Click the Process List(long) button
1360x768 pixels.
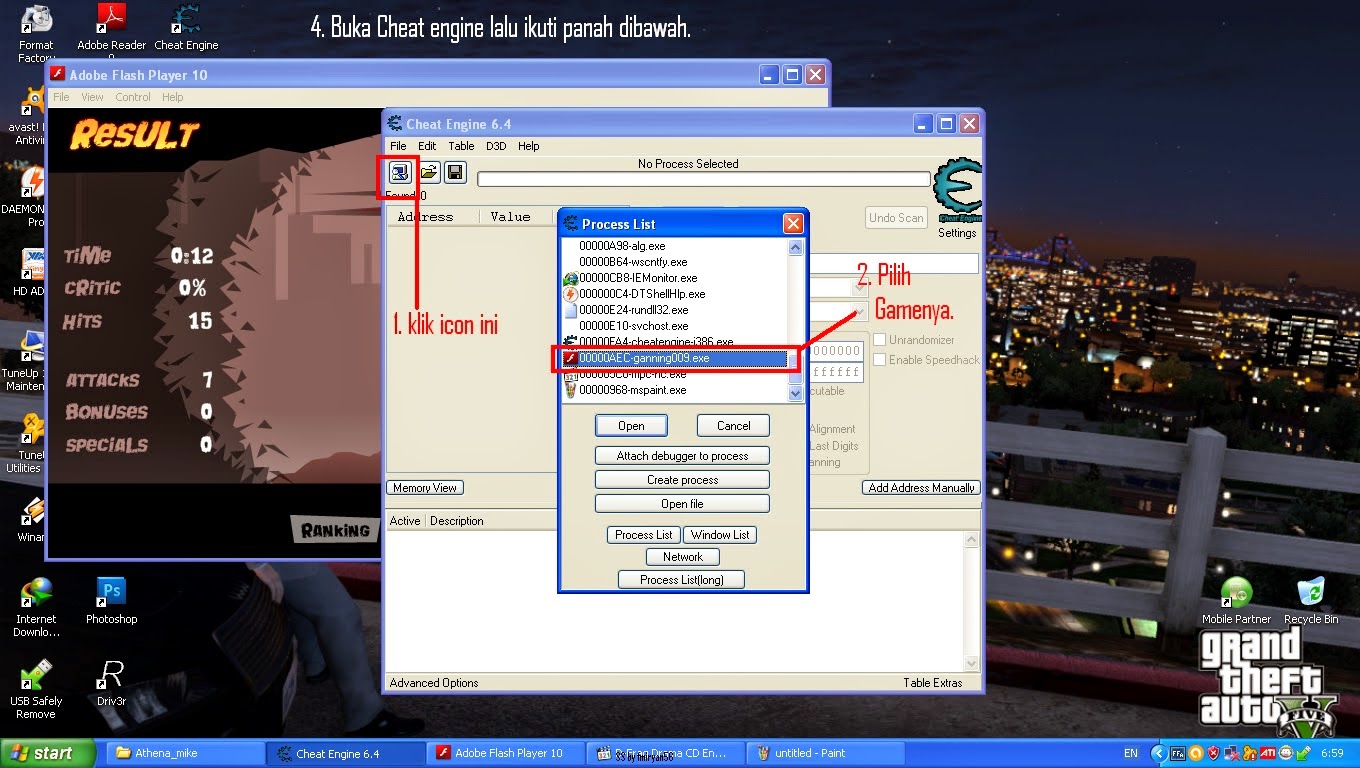point(682,579)
